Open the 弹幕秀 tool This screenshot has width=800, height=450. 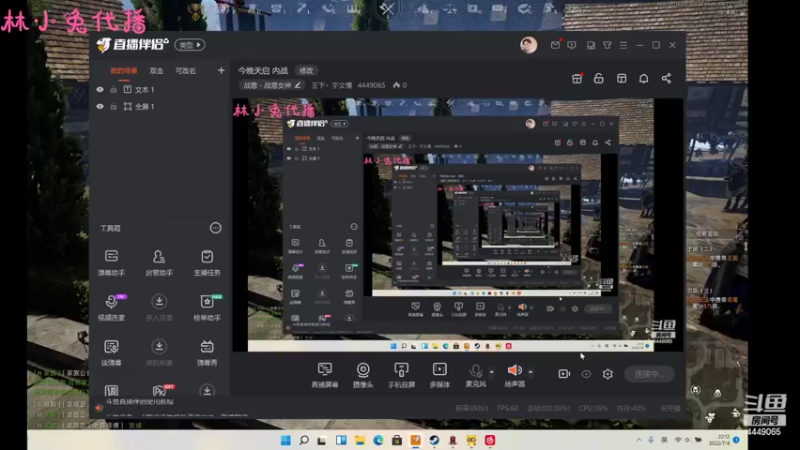pyautogui.click(x=207, y=352)
